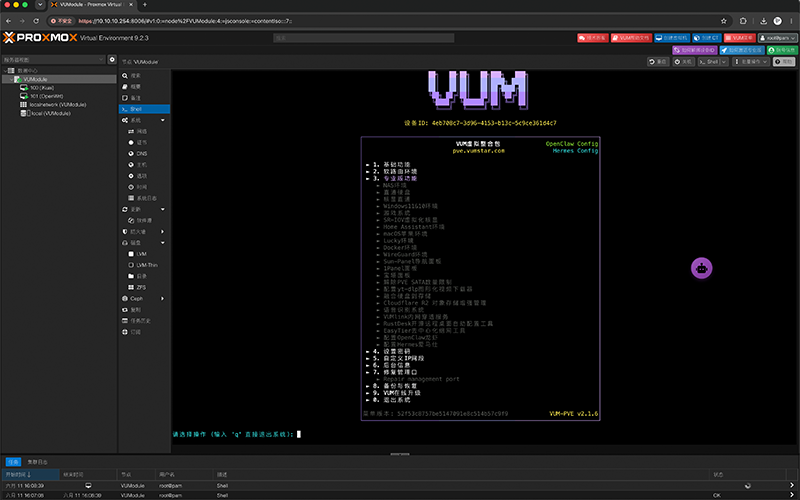Expand first Shell task row arrow
Viewport: 800px width, 500px height.
tap(792, 486)
